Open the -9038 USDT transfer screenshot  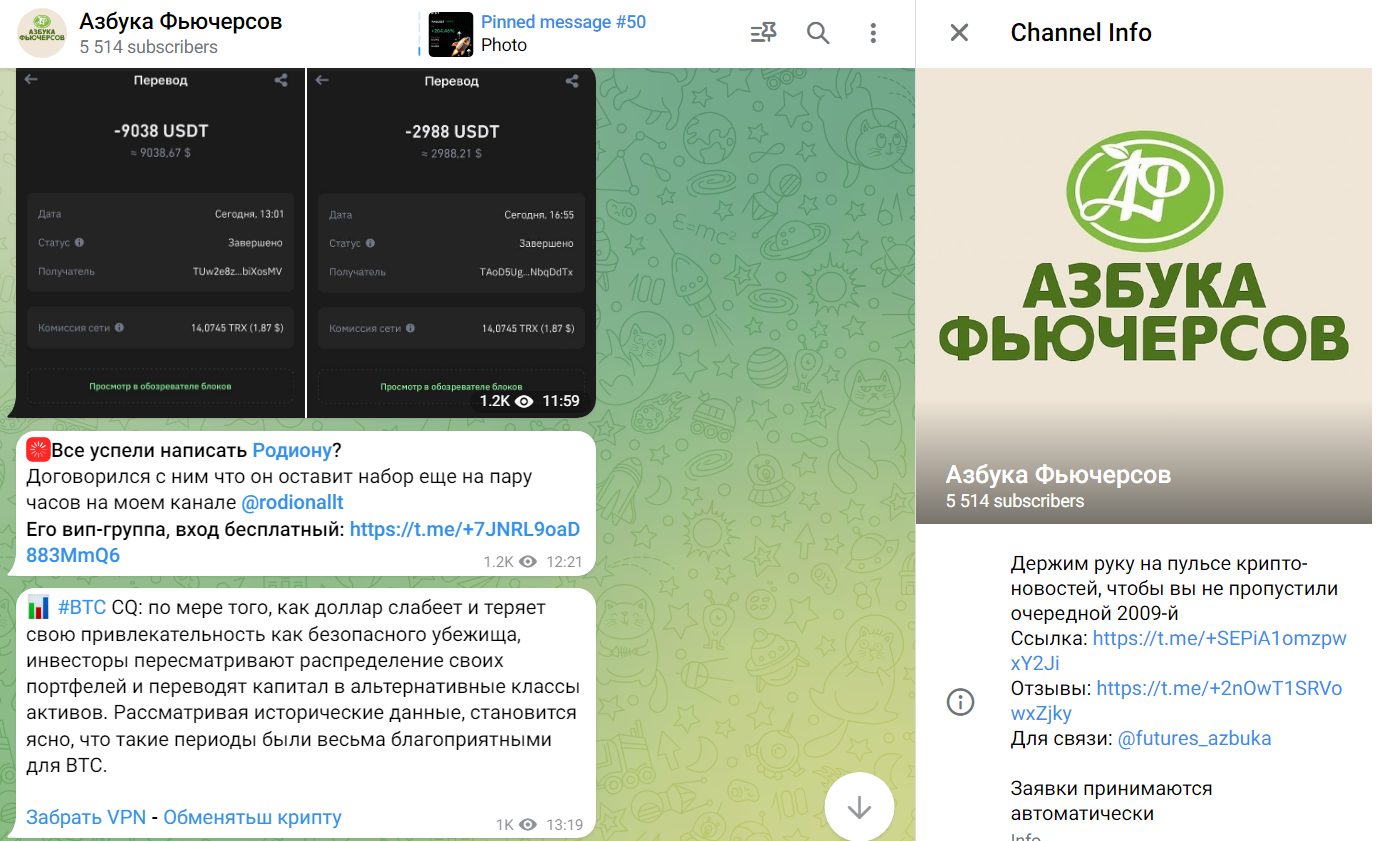[160, 242]
